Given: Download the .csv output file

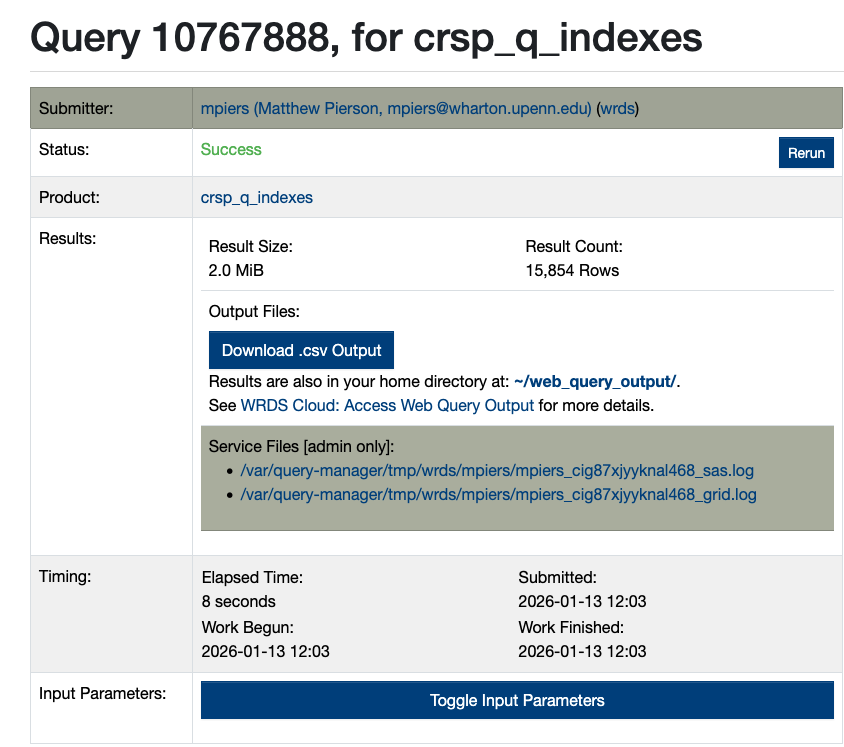Looking at the screenshot, I should [301, 350].
